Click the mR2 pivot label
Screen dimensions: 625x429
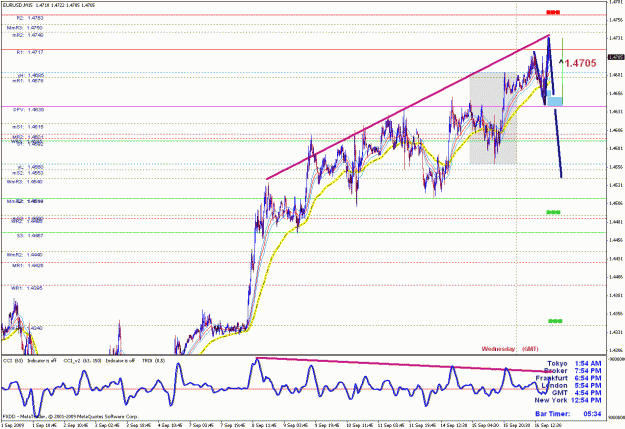(28, 35)
